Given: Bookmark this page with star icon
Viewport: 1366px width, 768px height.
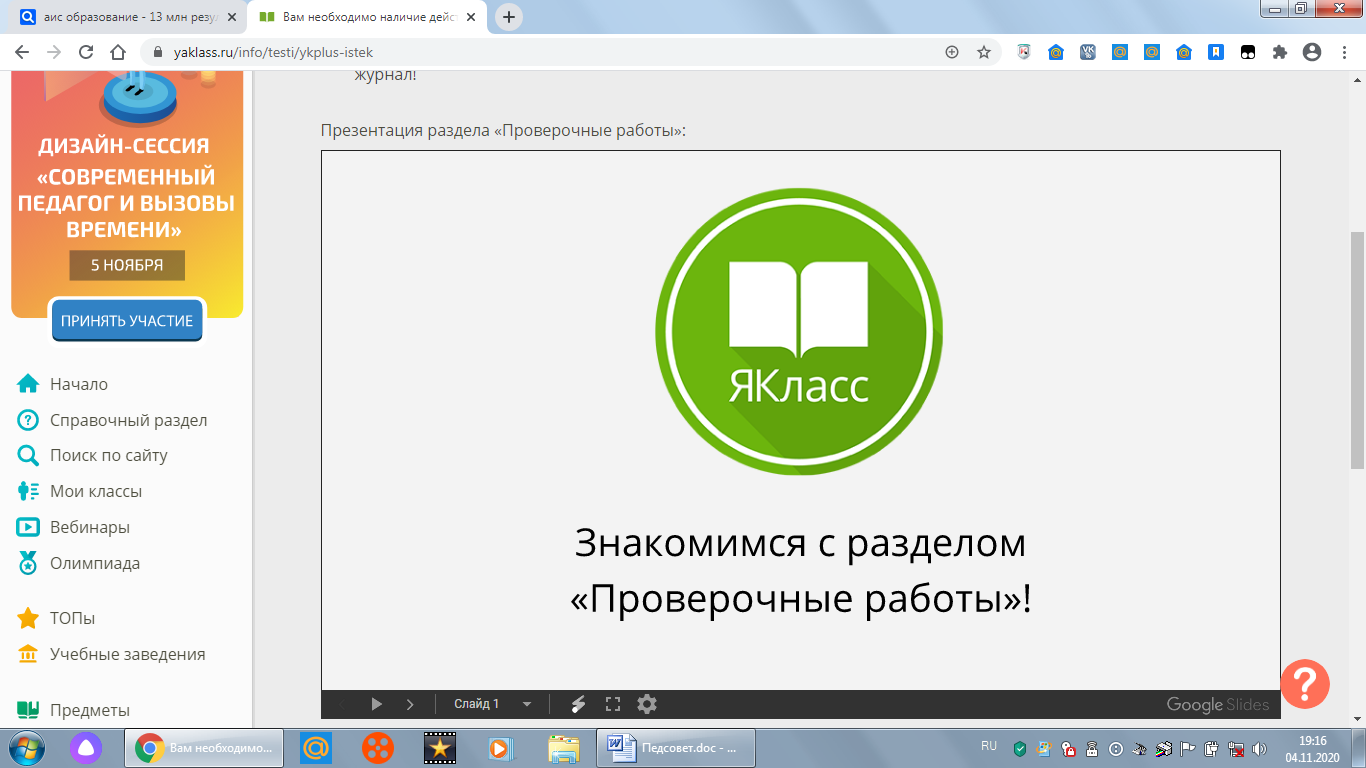Looking at the screenshot, I should click(x=984, y=52).
